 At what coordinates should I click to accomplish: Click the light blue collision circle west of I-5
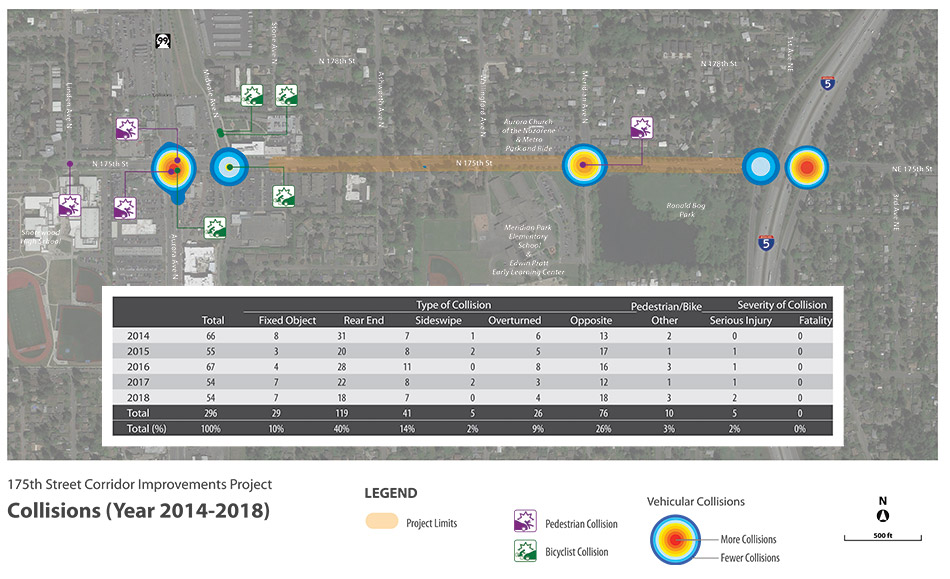(x=760, y=167)
